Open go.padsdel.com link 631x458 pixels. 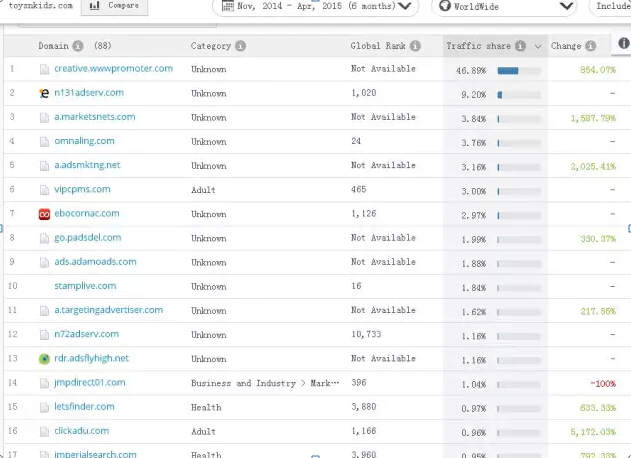tap(88, 237)
